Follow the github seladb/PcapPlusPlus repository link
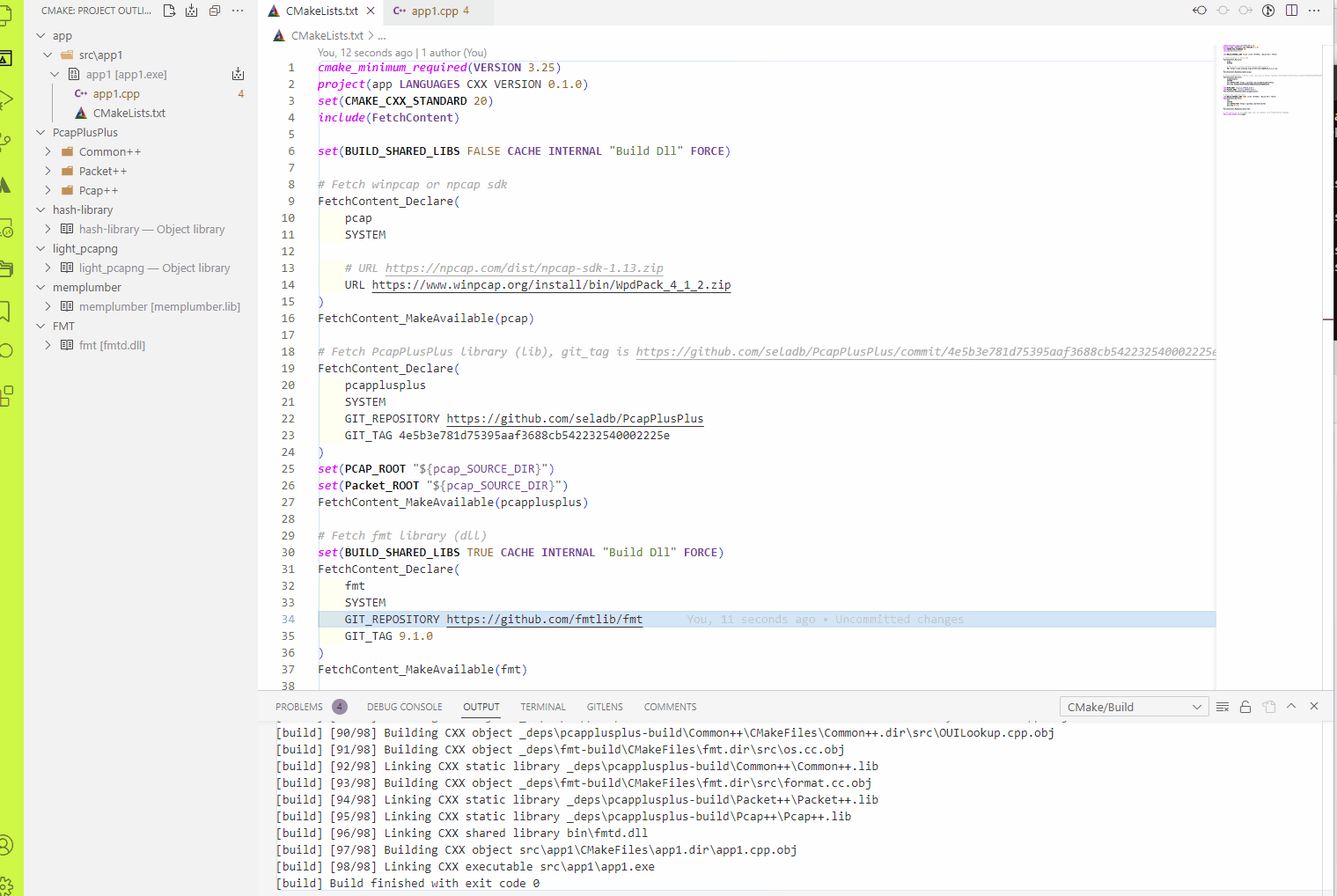Screen dimensions: 1337x896 [x=575, y=419]
